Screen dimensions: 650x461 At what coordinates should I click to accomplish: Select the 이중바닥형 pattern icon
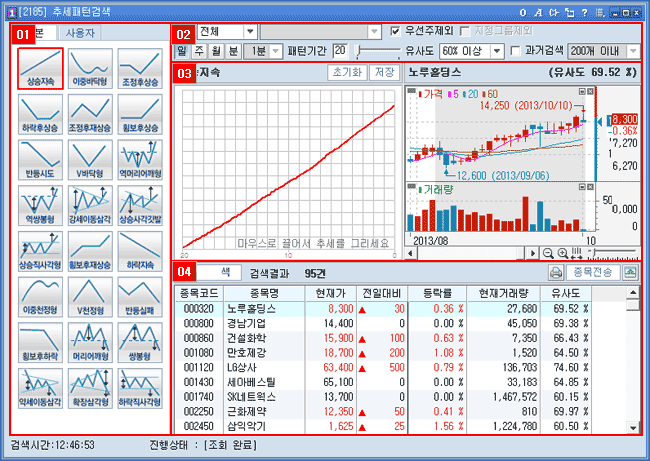pyautogui.click(x=87, y=69)
